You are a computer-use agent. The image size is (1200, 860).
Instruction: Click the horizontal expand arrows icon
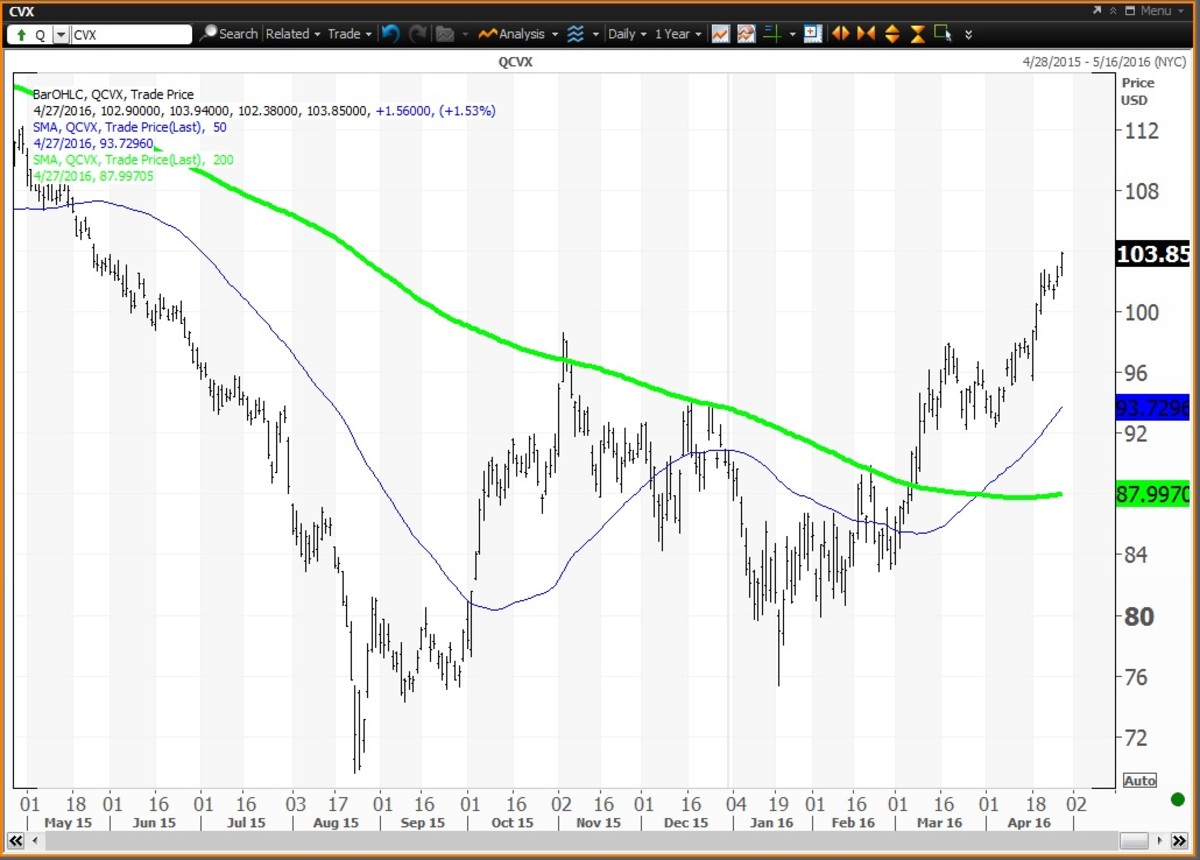(840, 34)
